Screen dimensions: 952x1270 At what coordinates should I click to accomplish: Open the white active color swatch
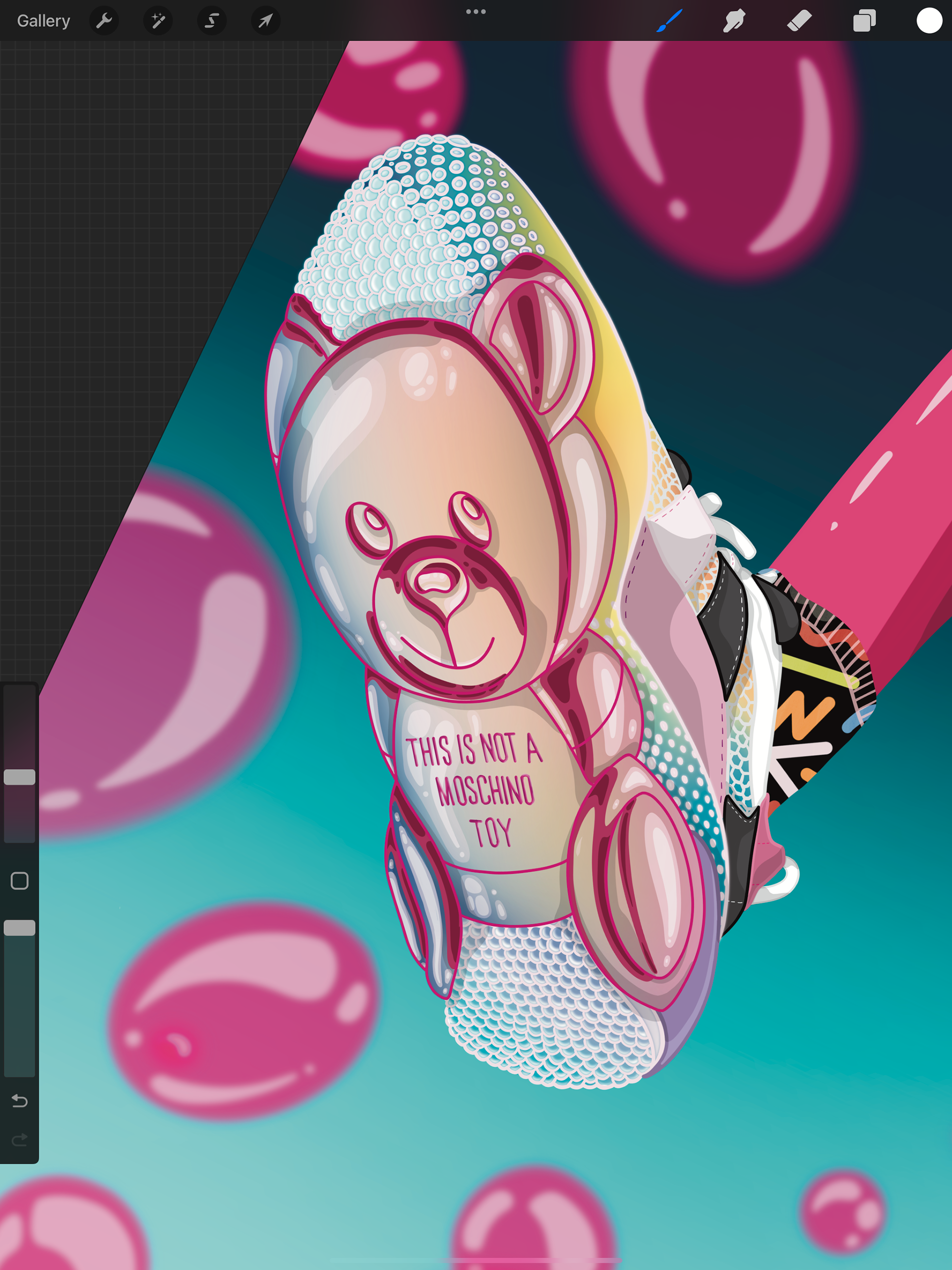tap(929, 21)
